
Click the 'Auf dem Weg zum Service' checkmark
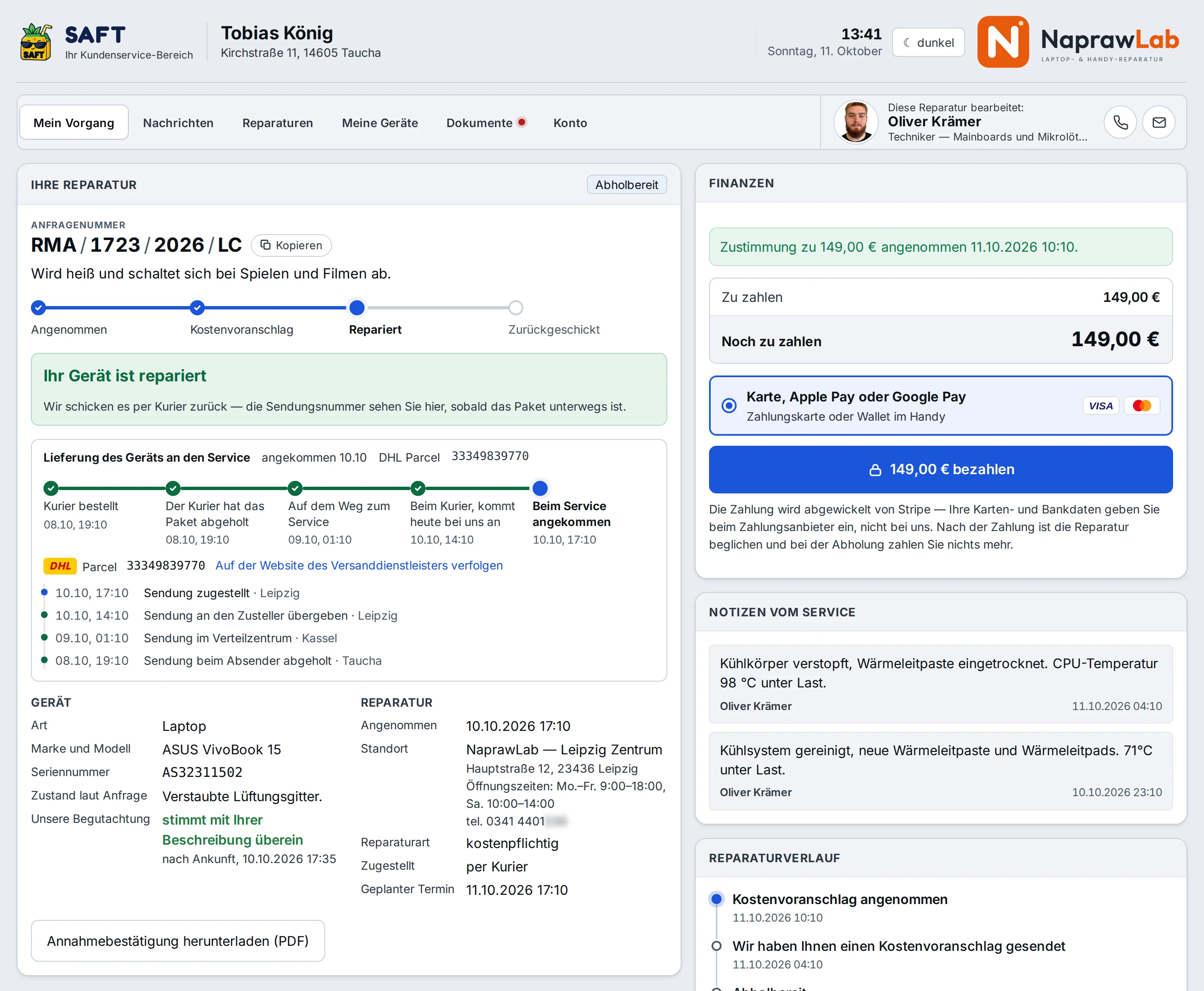(295, 488)
